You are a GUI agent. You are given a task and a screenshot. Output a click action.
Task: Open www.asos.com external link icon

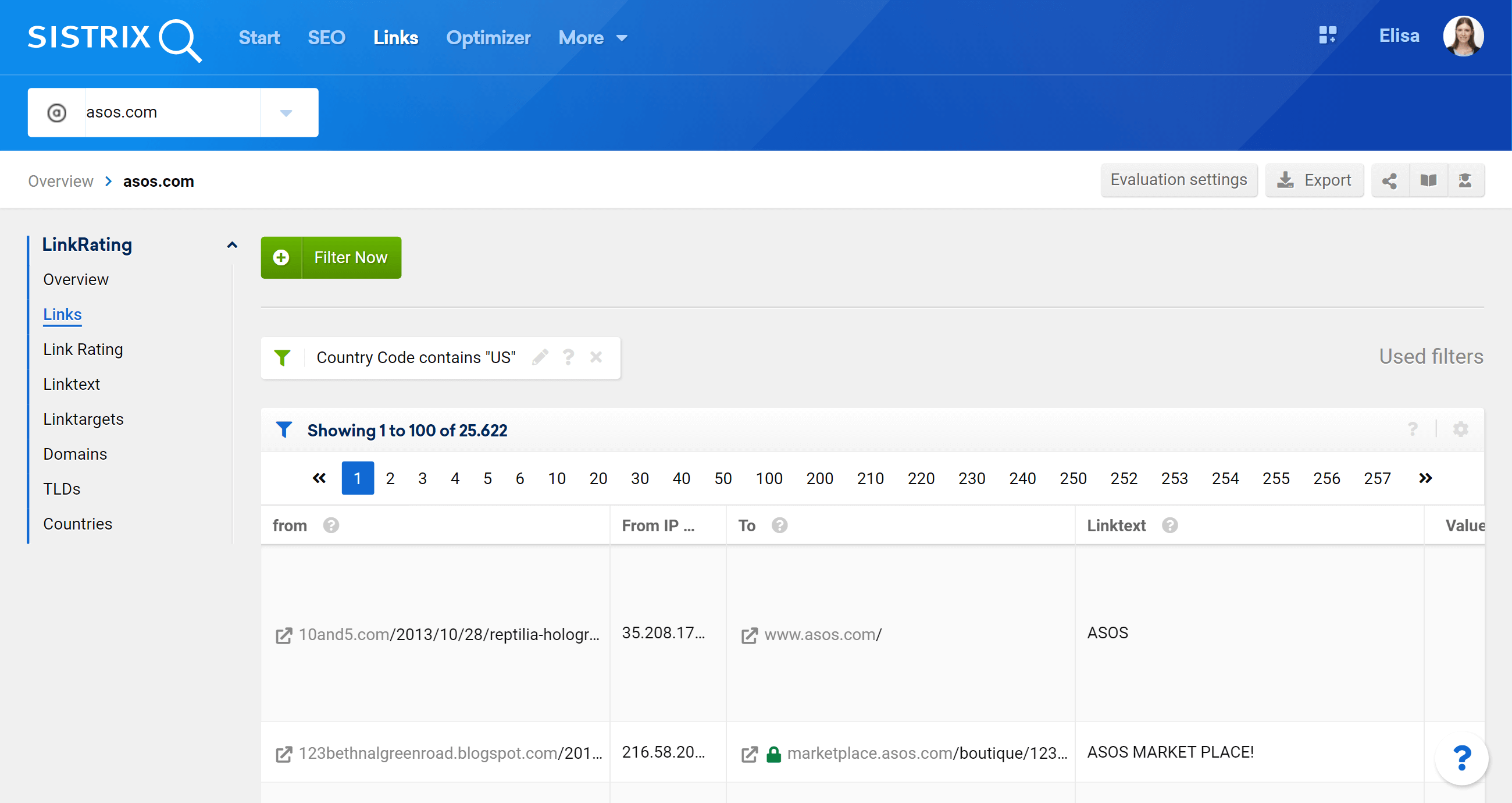tap(750, 635)
